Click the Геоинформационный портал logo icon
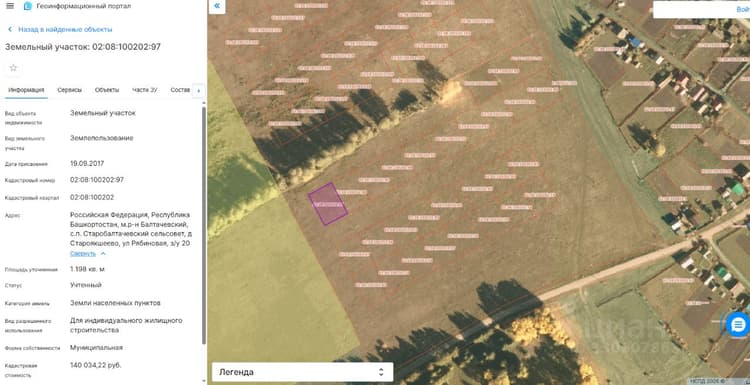Screen dimensions: 750x385 coord(28,6)
